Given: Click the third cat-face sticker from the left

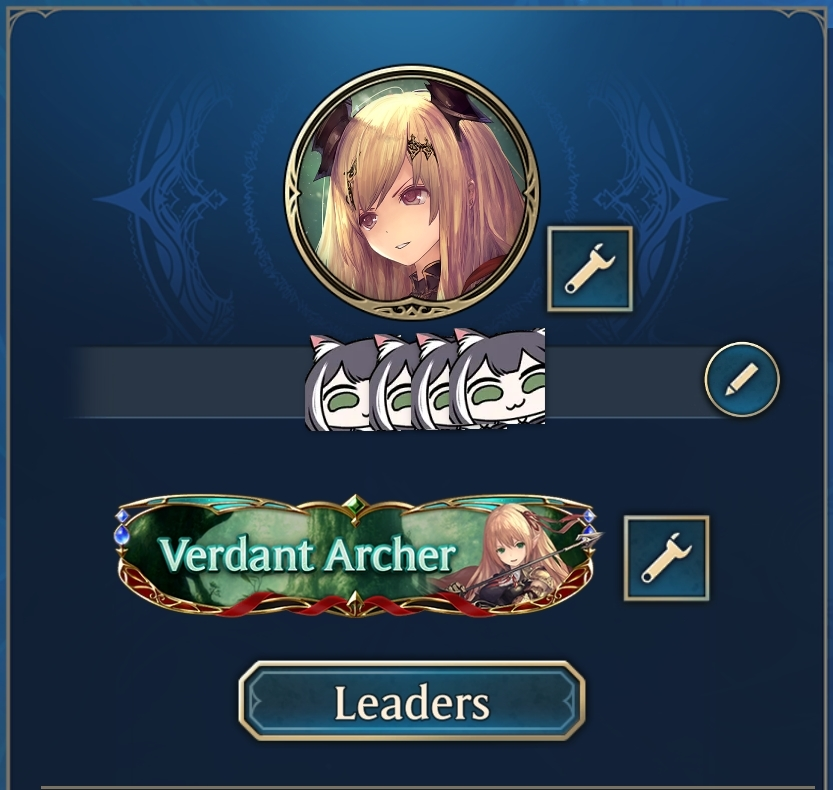Looking at the screenshot, I should [433, 382].
